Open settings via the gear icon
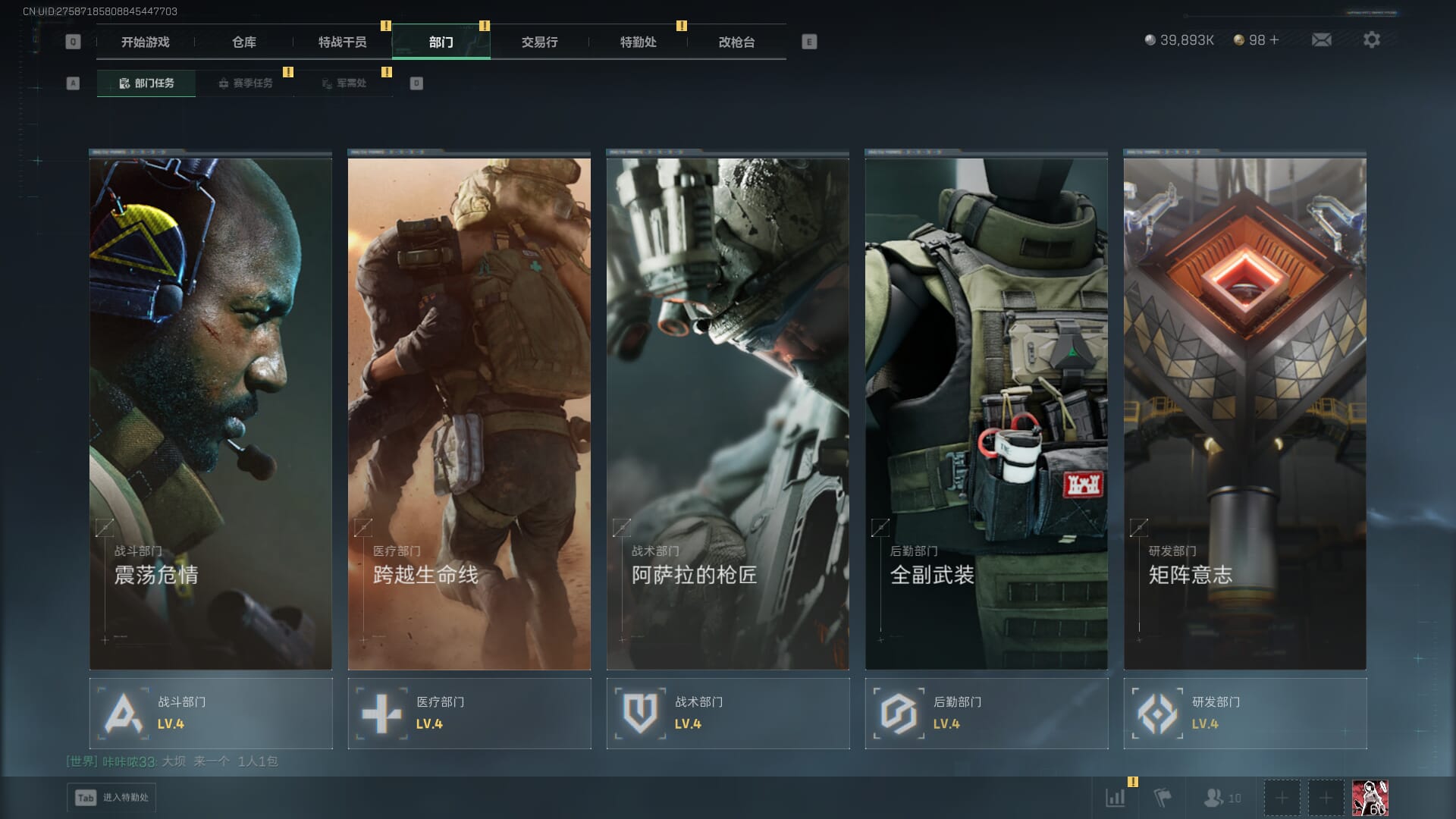 1371,39
